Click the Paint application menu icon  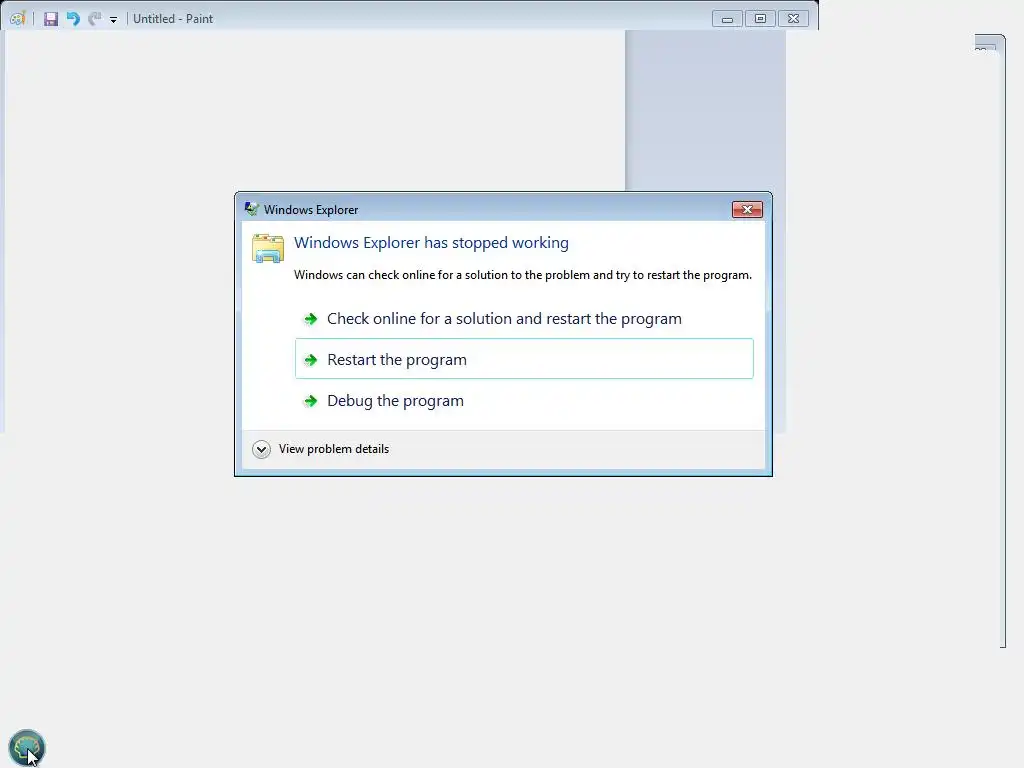click(17, 18)
